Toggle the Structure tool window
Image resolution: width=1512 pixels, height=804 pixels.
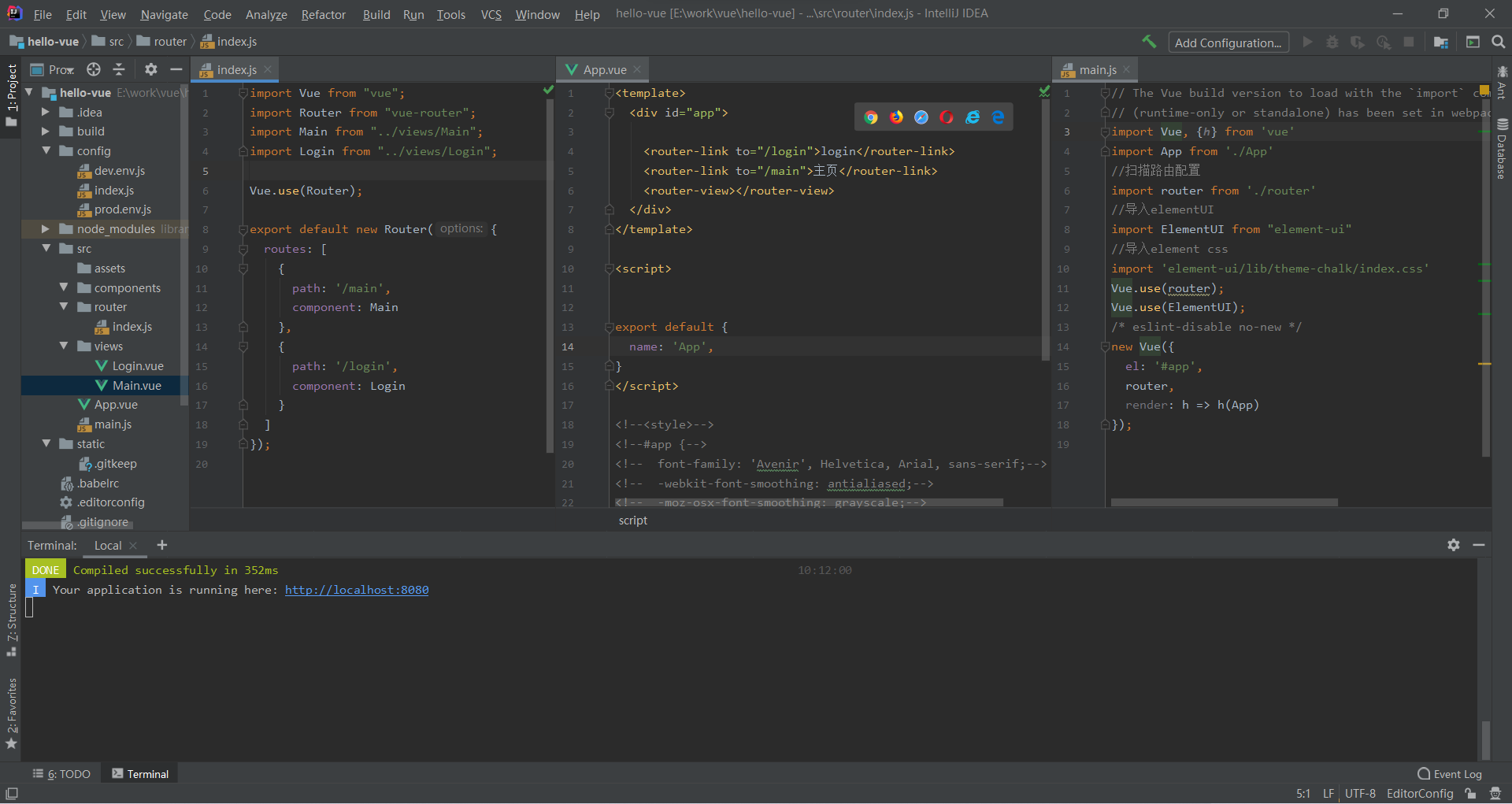click(12, 619)
